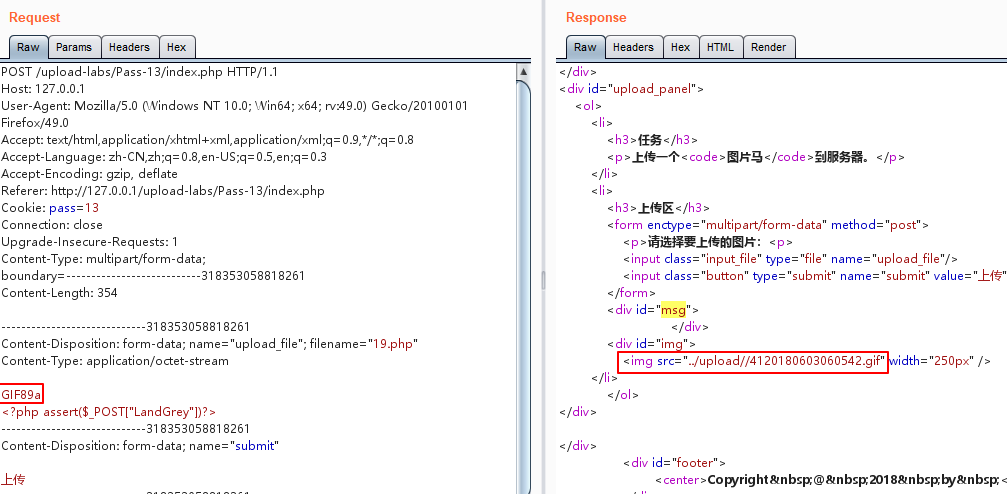This screenshot has height=494, width=1007.
Task: Open the Response Headers tab
Action: point(633,47)
